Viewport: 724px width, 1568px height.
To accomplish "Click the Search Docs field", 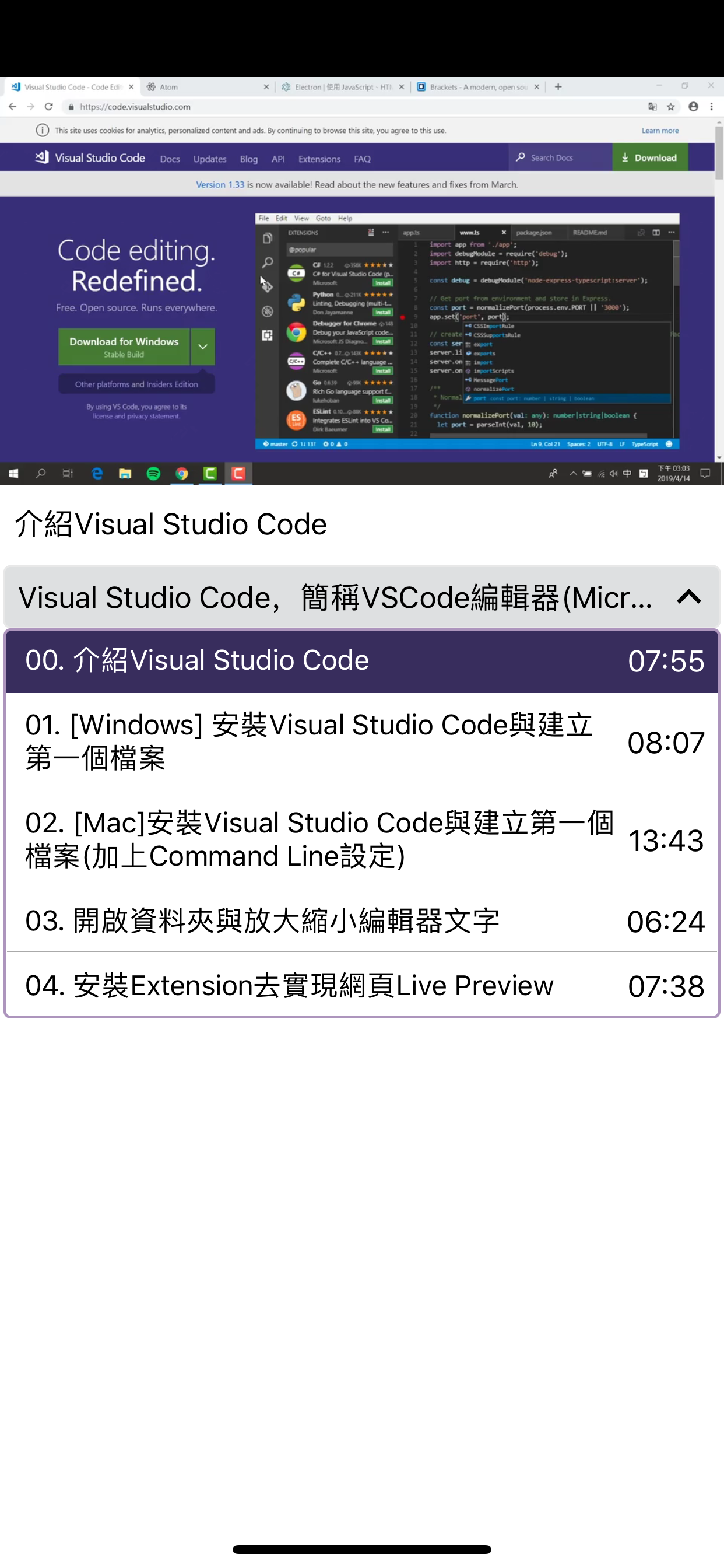I will pyautogui.click(x=560, y=157).
